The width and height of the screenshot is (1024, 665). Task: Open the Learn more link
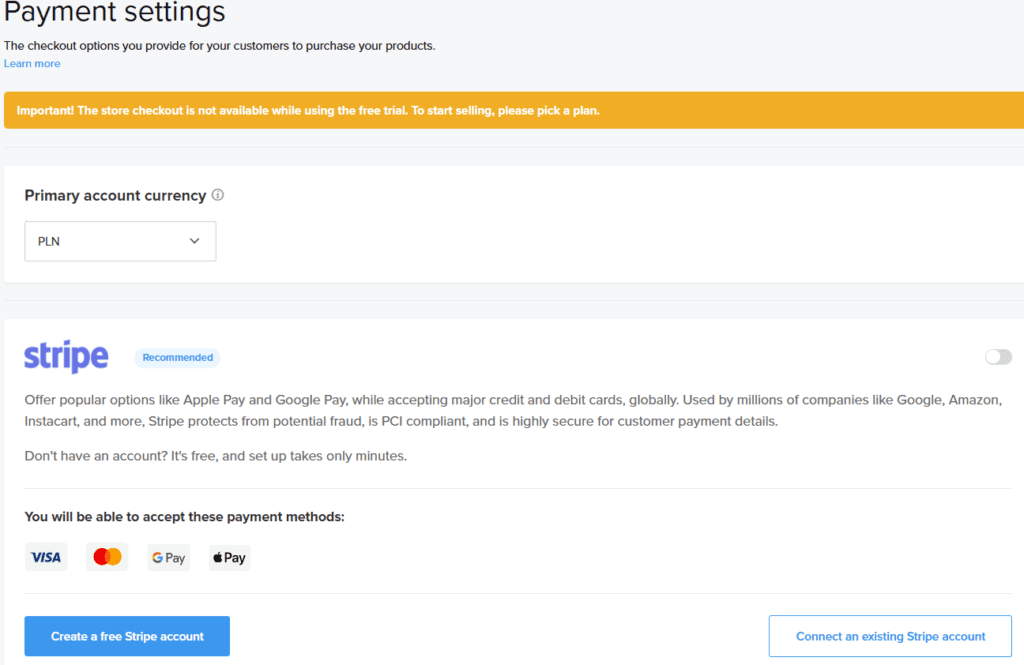point(32,64)
